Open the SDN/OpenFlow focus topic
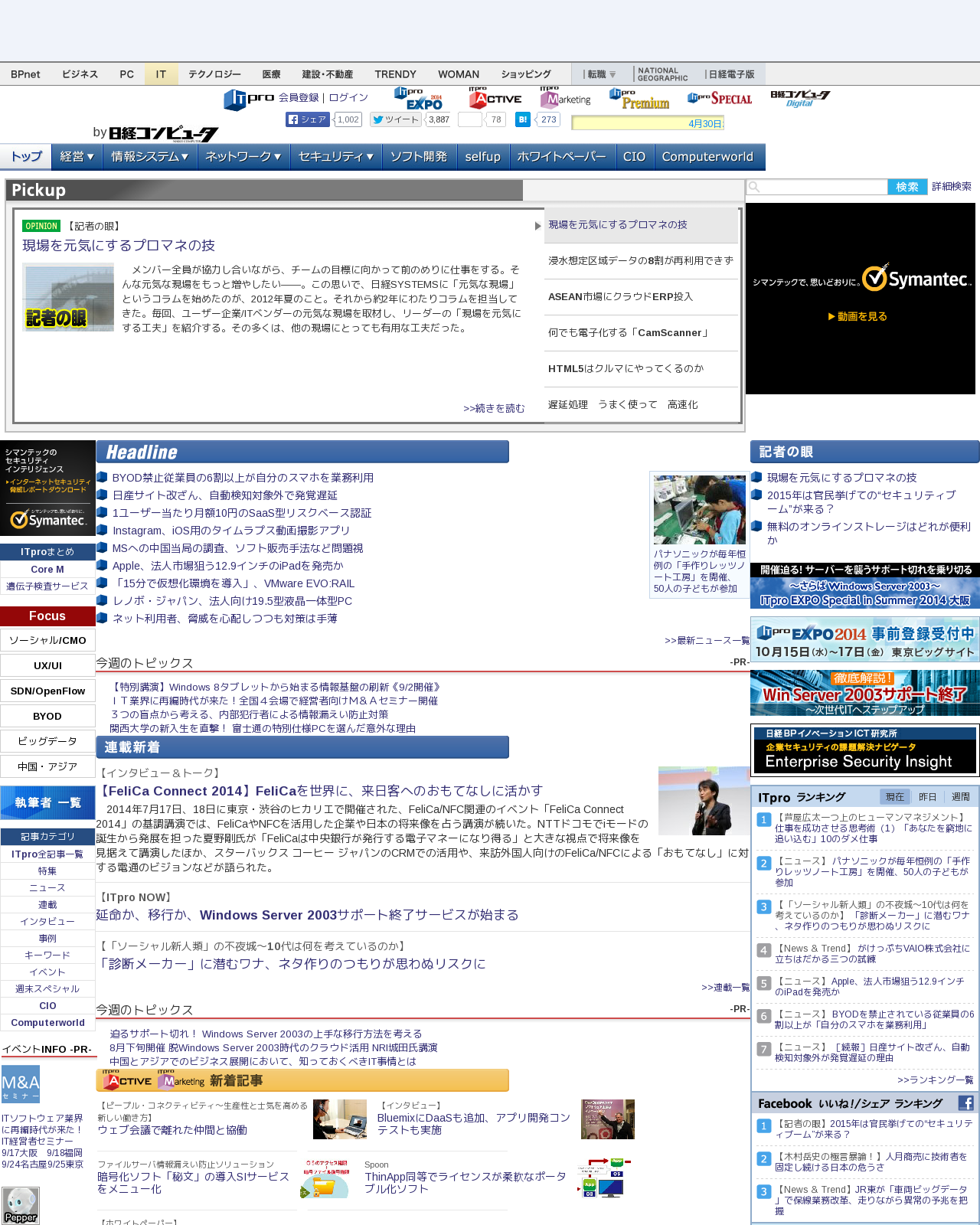980x1225 pixels. [x=47, y=691]
